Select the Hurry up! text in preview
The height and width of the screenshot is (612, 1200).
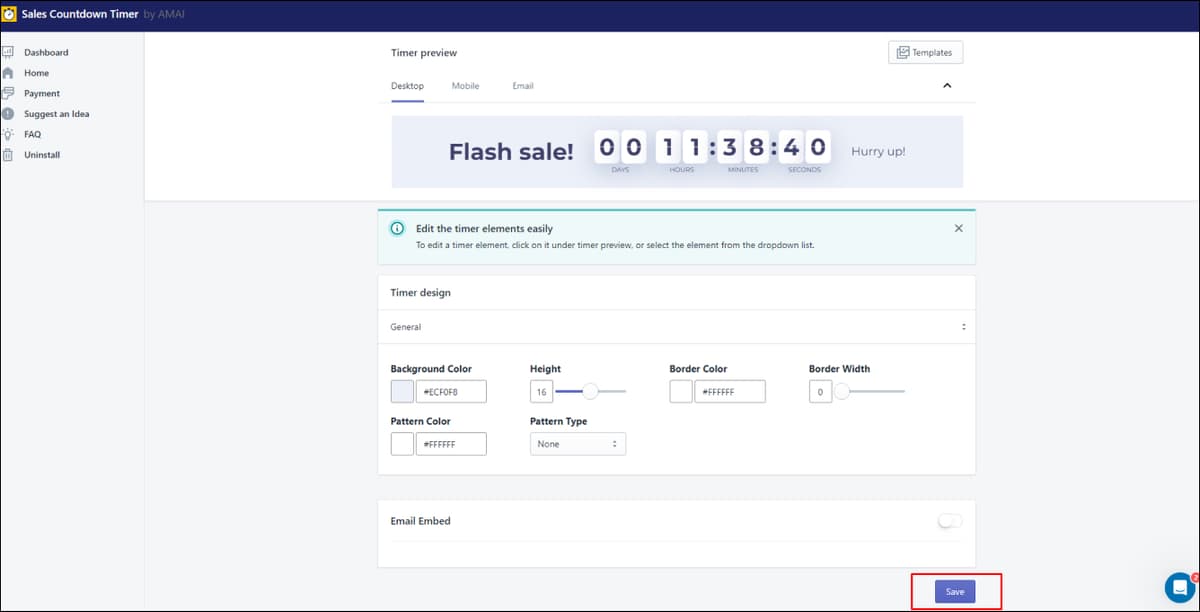[878, 152]
